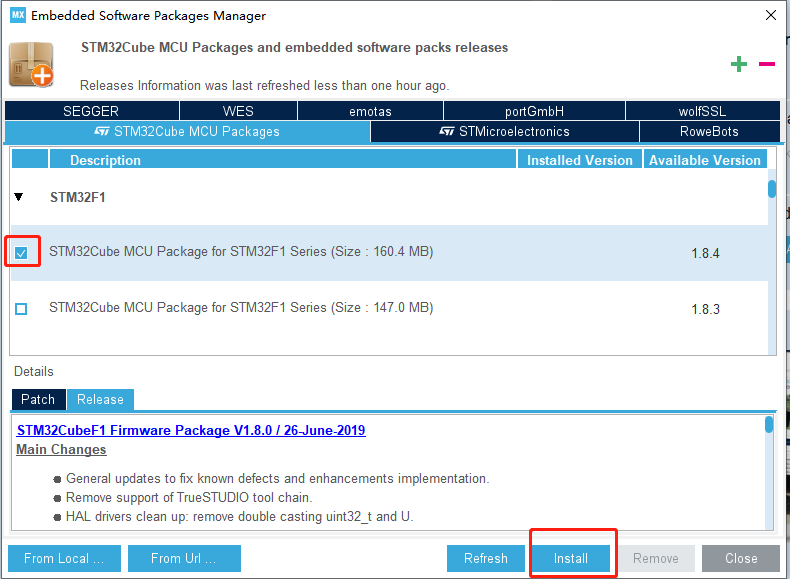Viewport: 790px width, 579px height.
Task: Click the From Local button
Action: (64, 558)
